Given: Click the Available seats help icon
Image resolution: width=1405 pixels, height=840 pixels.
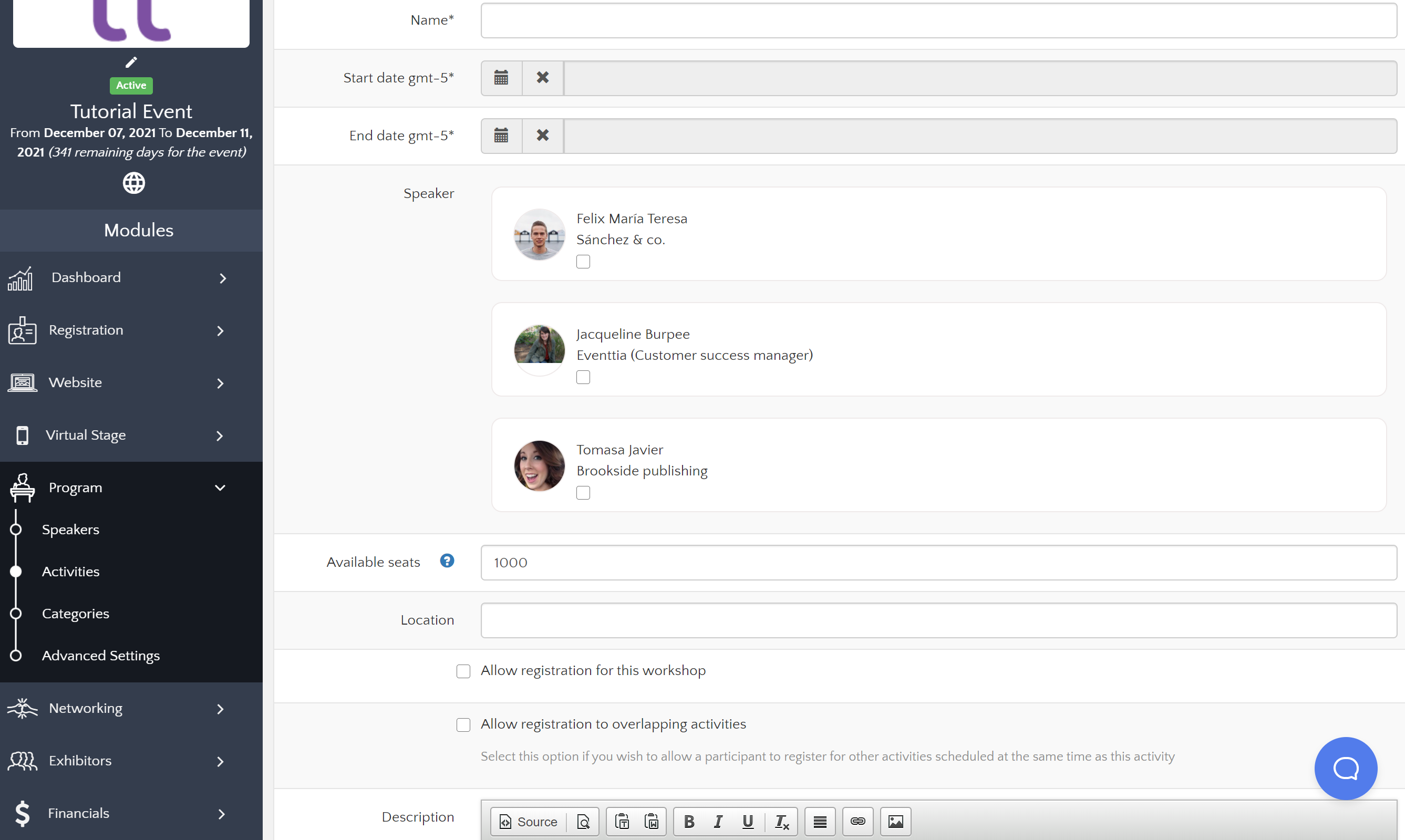Looking at the screenshot, I should click(x=447, y=561).
